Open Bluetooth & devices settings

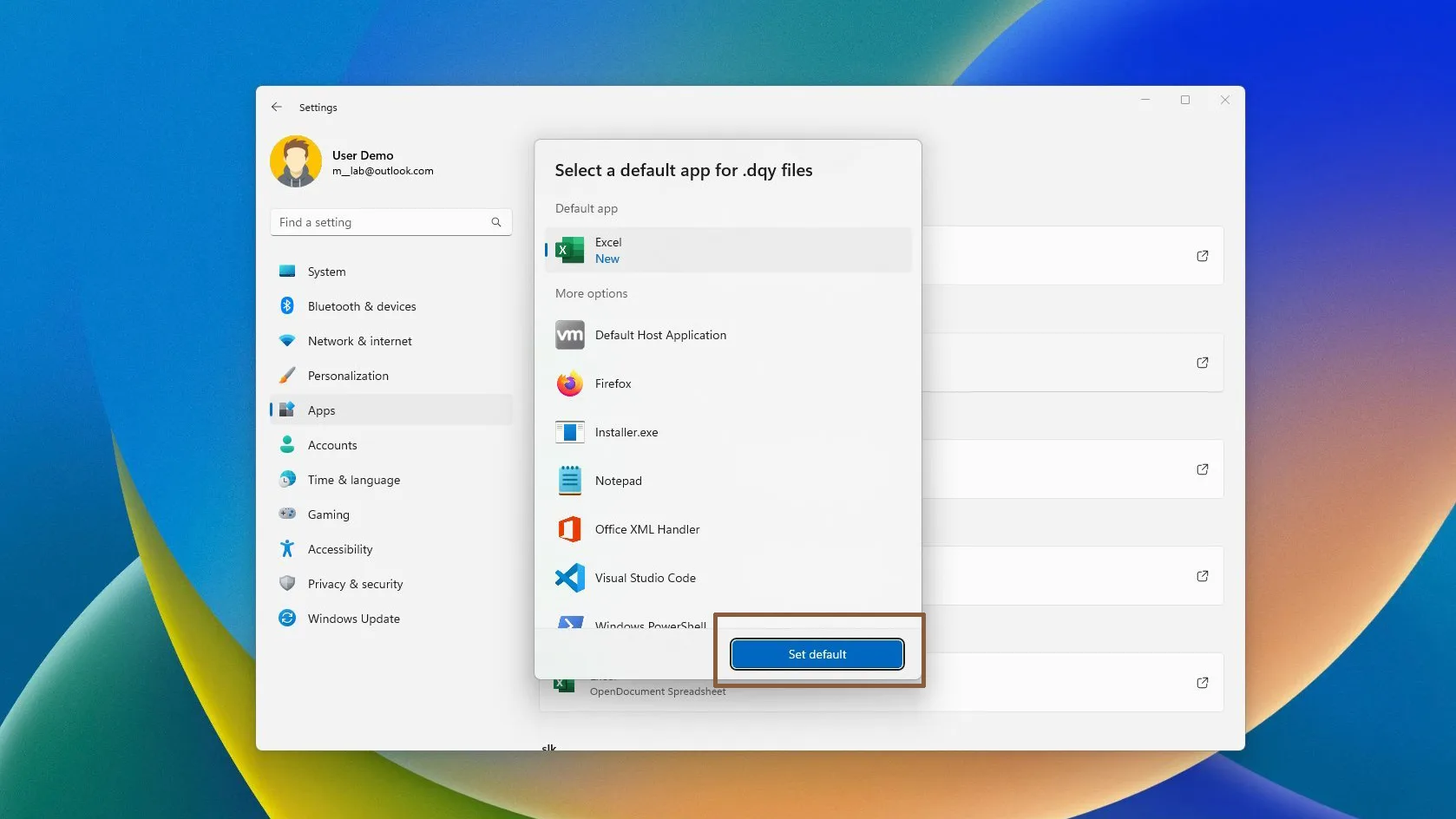click(391, 306)
